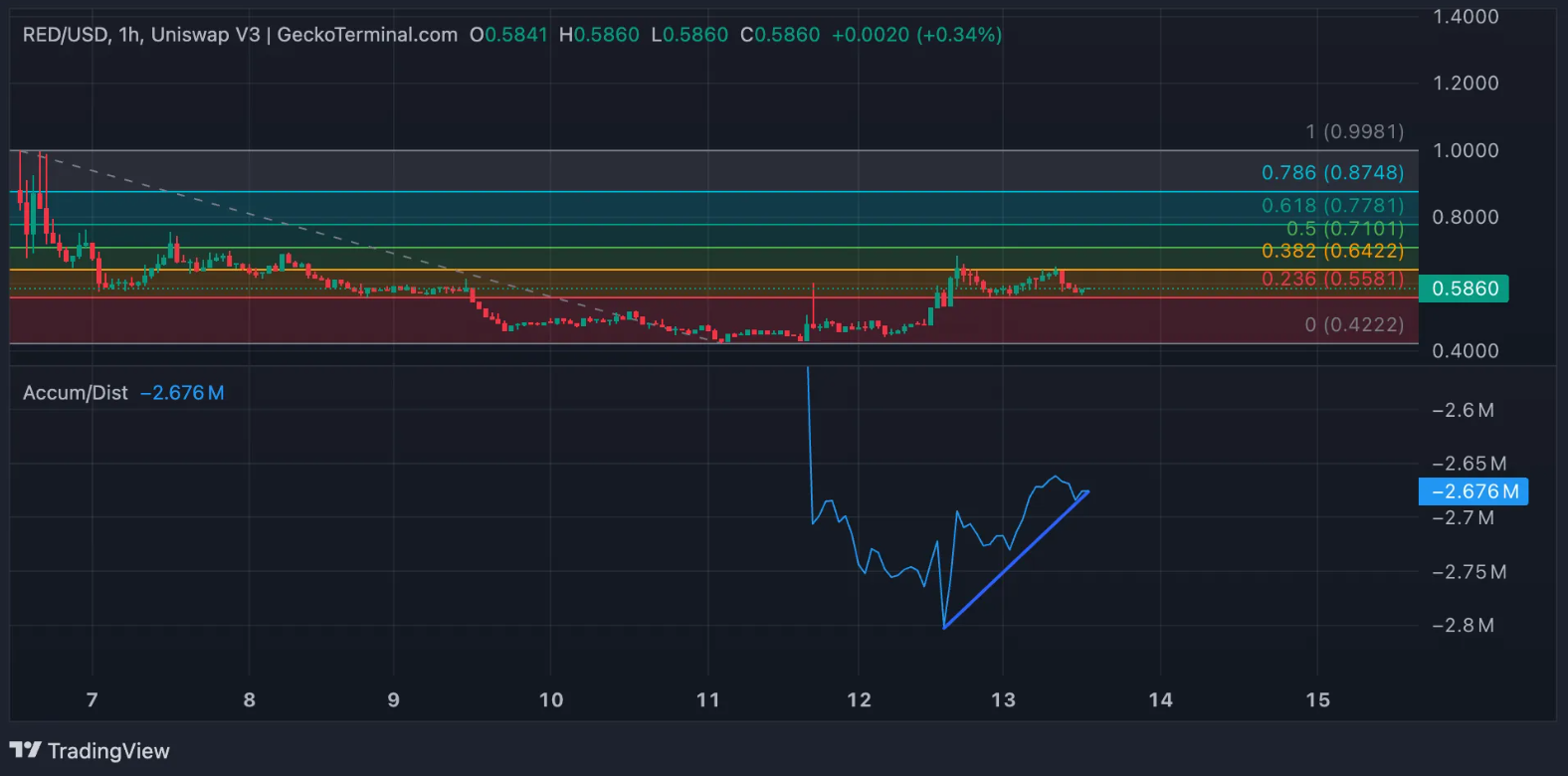Click date 8 on the time axis

pyautogui.click(x=250, y=699)
